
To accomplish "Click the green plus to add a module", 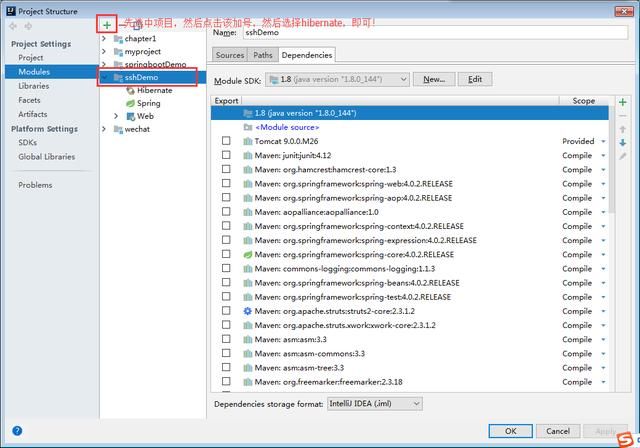I will (x=107, y=24).
